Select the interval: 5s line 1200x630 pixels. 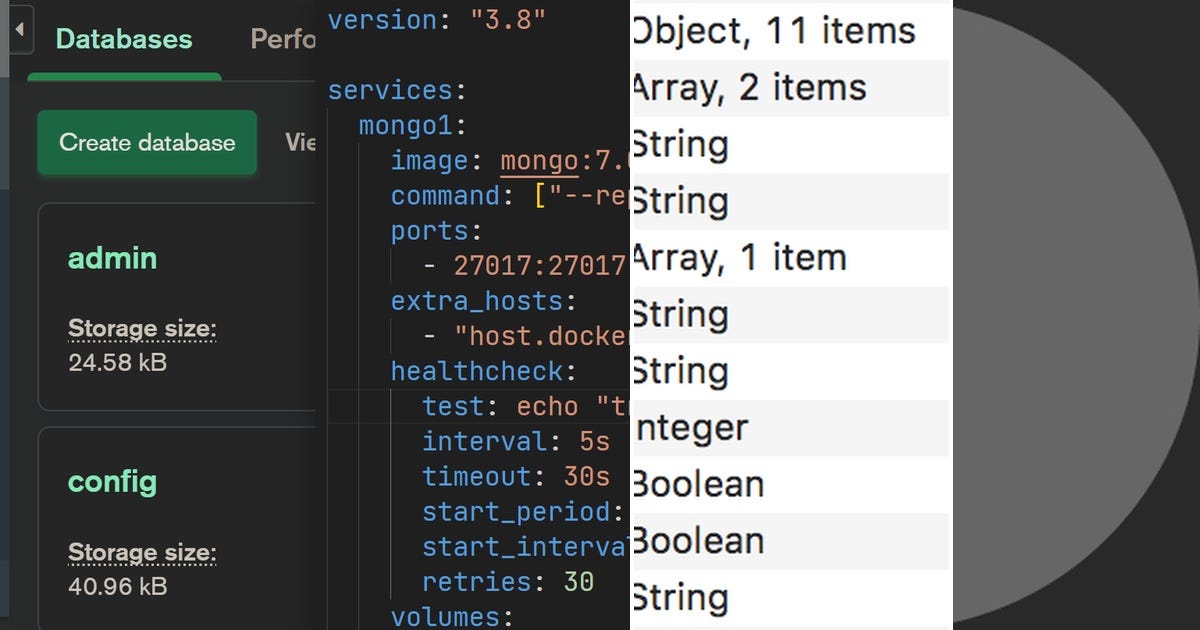(500, 441)
